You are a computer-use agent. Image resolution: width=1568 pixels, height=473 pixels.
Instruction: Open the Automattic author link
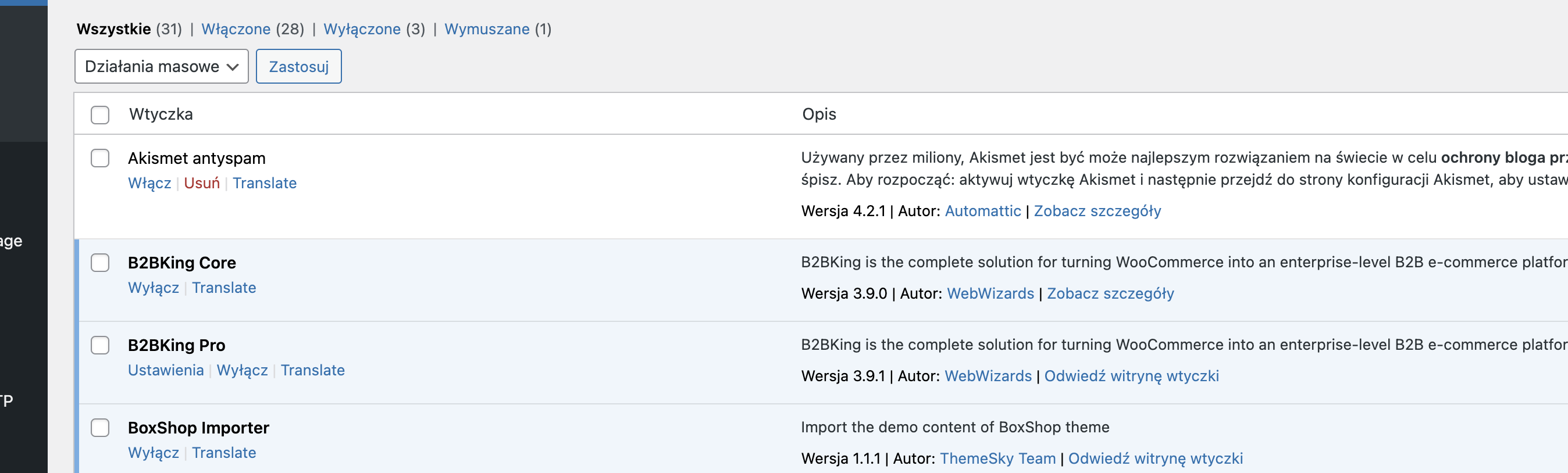pyautogui.click(x=982, y=211)
